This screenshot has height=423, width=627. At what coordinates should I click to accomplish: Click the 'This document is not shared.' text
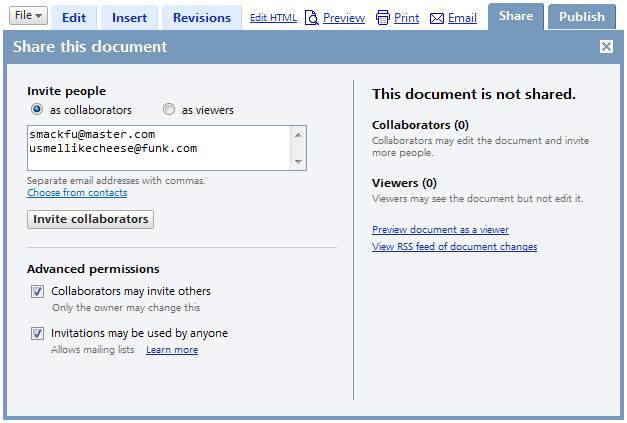(474, 94)
